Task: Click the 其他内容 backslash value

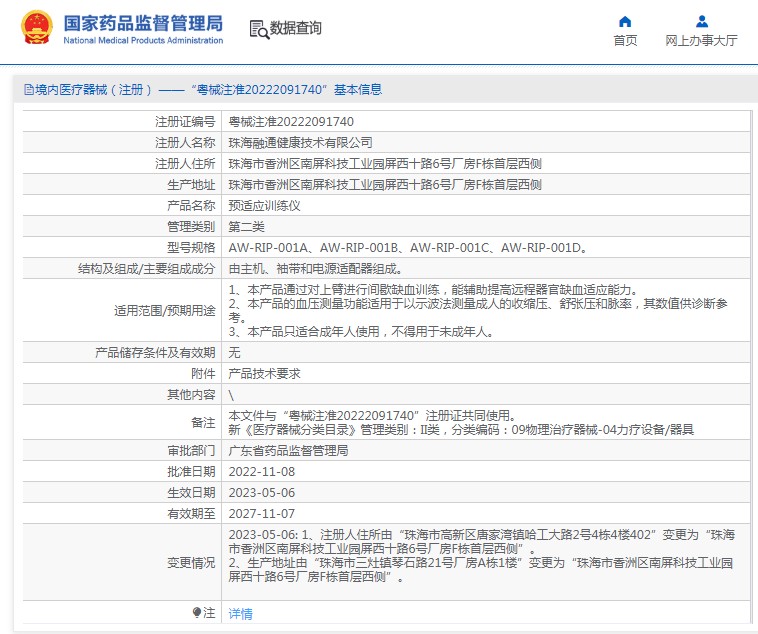Action: pos(231,395)
